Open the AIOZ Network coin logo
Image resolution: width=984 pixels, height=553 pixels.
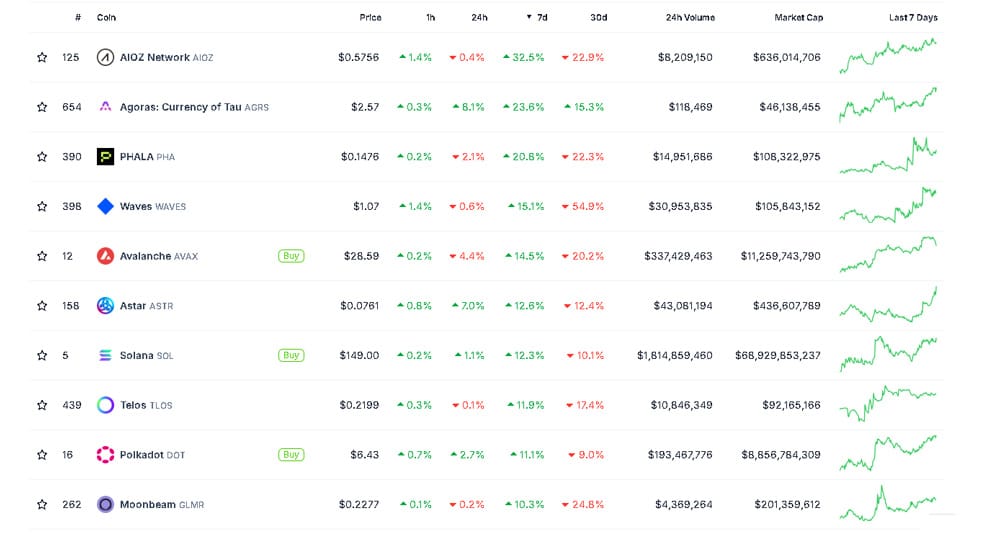pyautogui.click(x=105, y=57)
